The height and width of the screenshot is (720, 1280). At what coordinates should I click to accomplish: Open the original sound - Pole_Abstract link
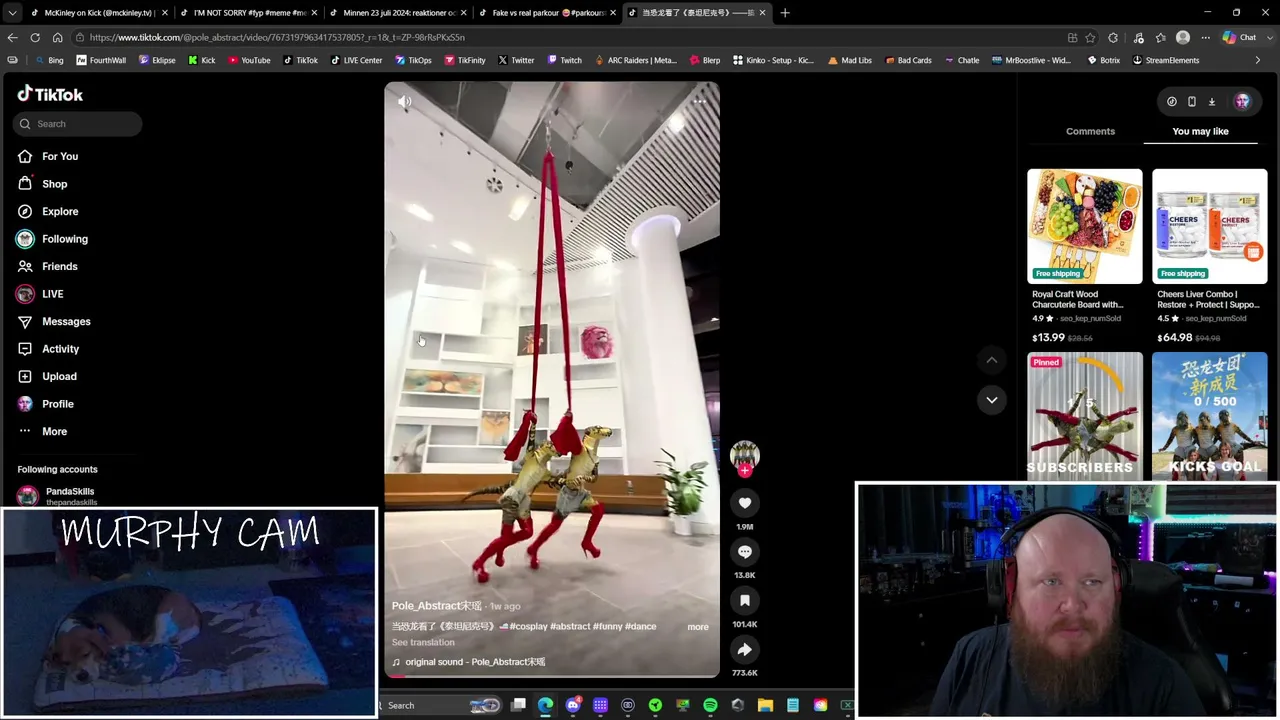469,662
